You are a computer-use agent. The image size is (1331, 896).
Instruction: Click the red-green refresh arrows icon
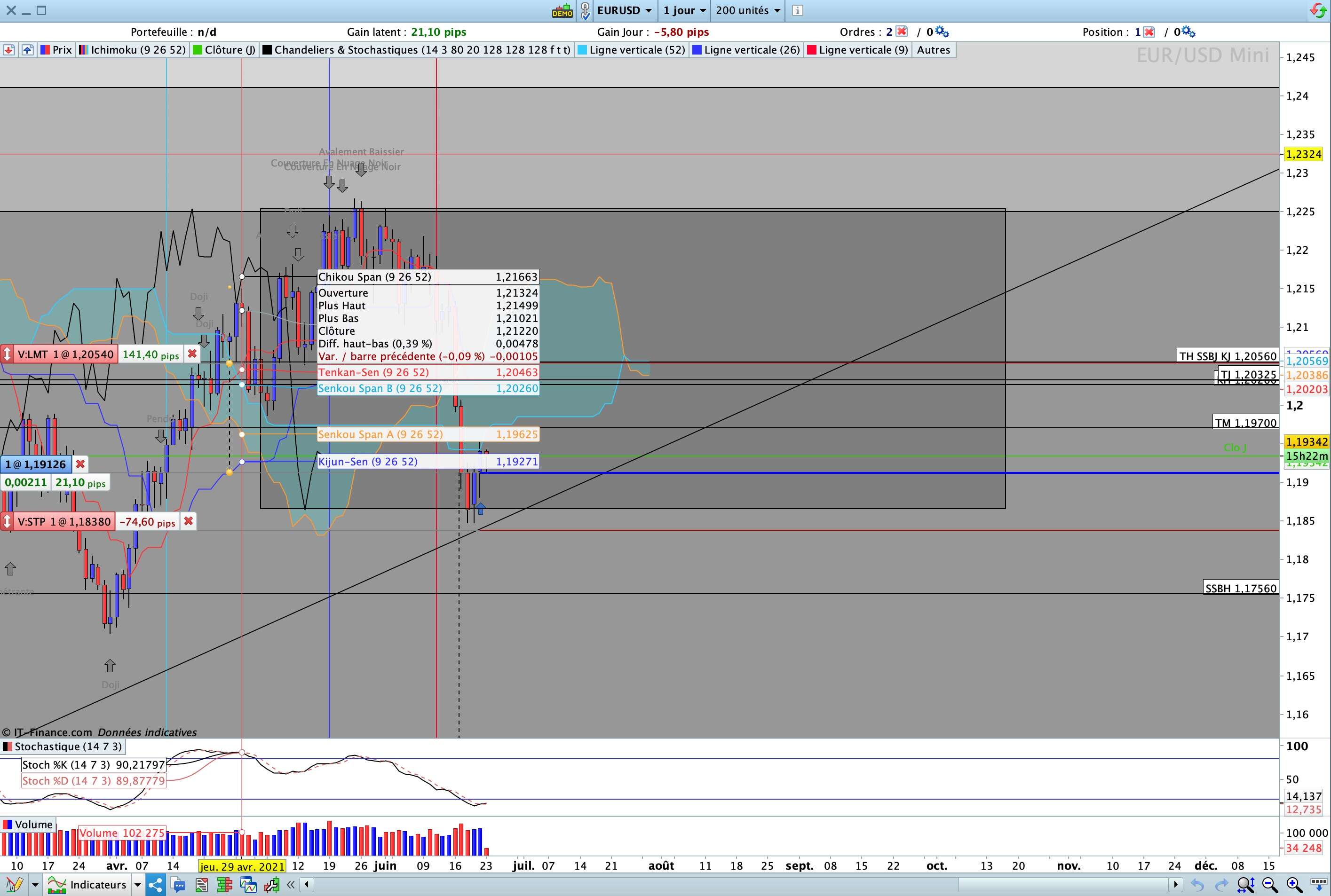pos(1319,10)
